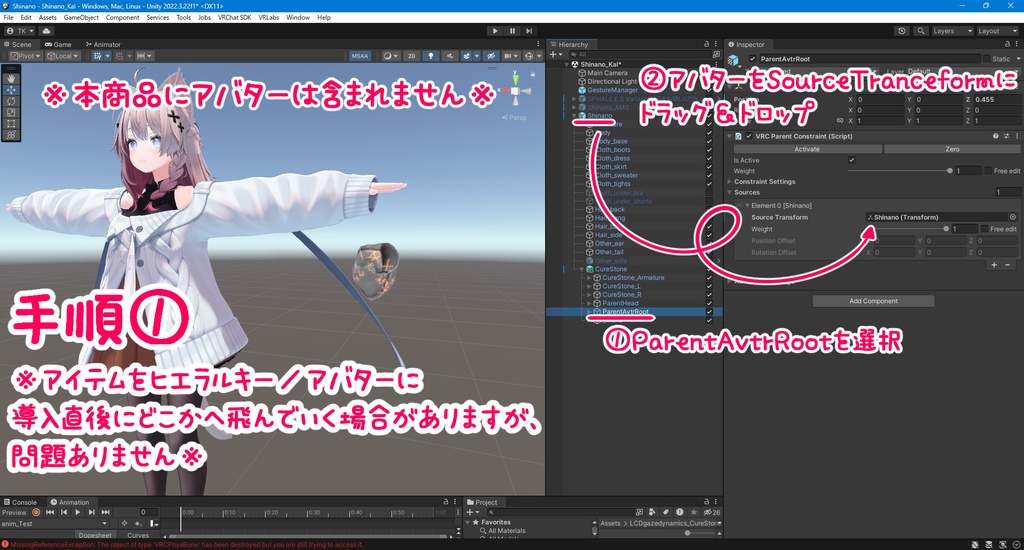Open VRC Parent Constraint help icon

coord(995,137)
